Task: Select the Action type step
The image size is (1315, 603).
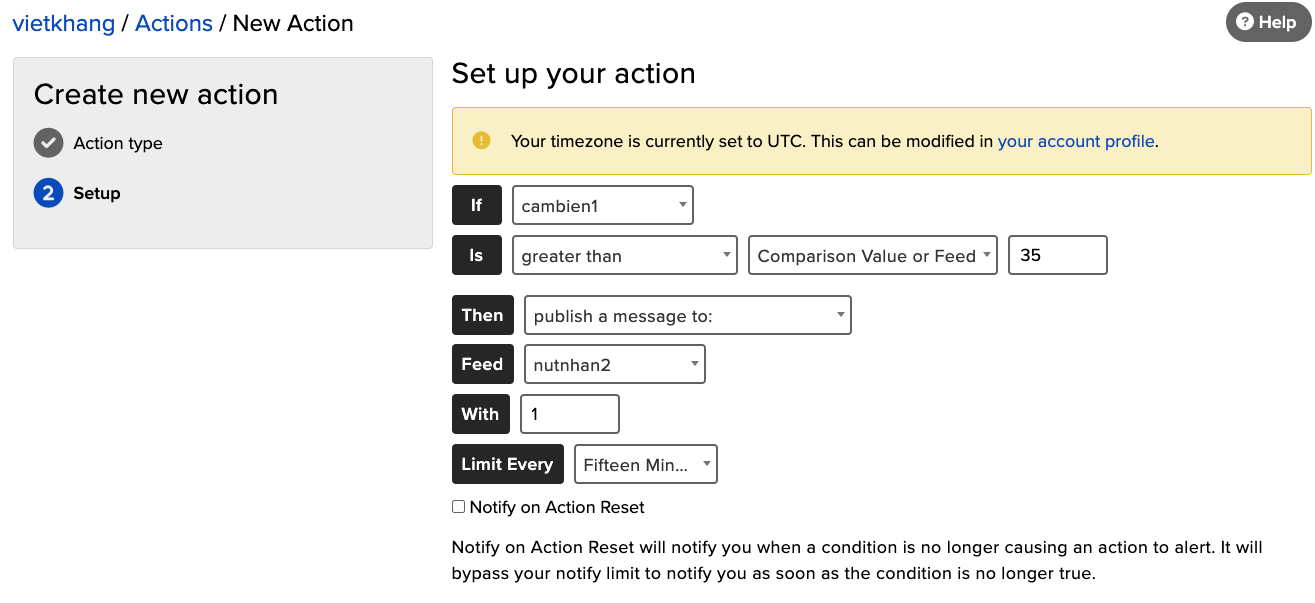Action: tap(118, 143)
